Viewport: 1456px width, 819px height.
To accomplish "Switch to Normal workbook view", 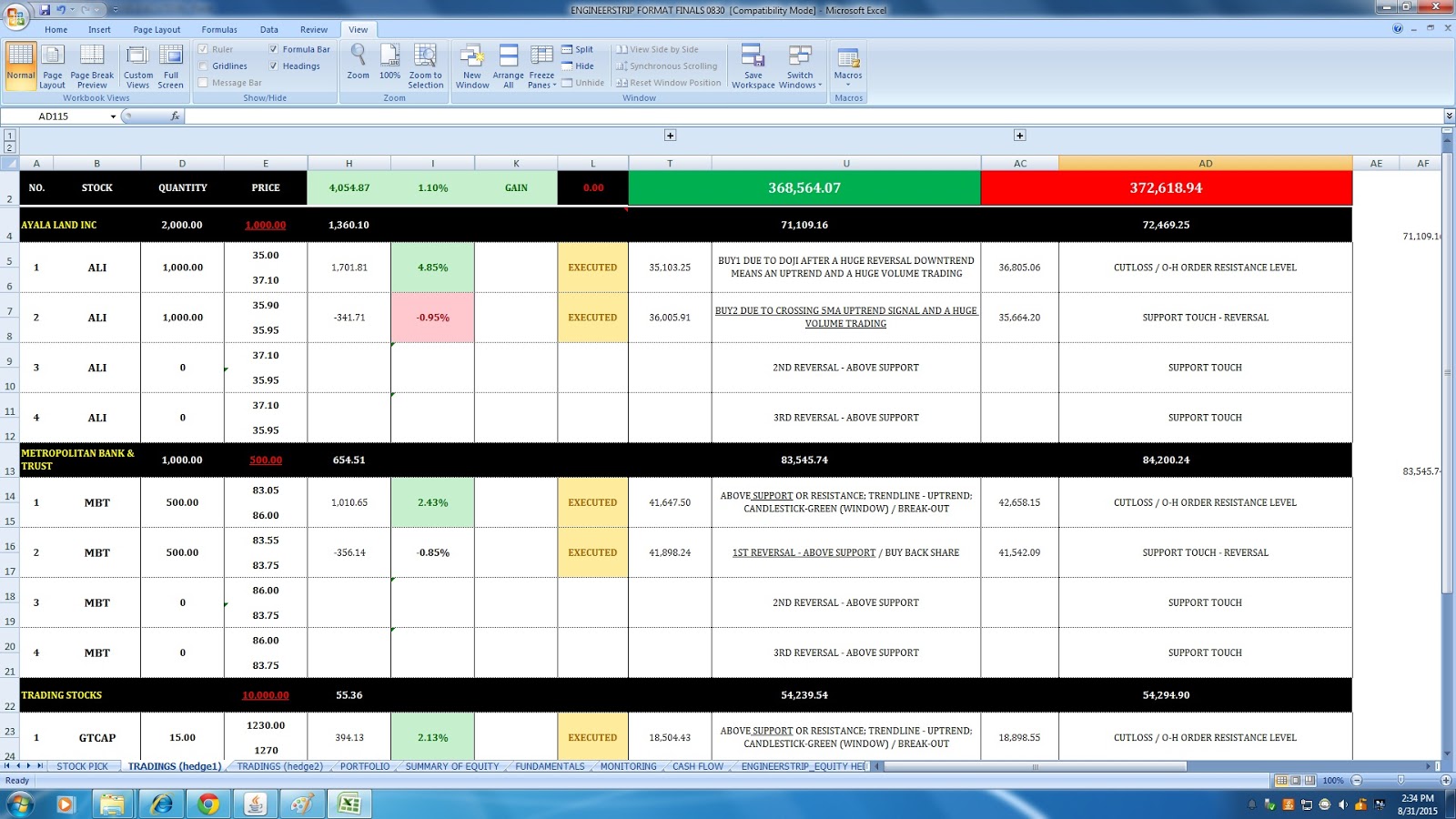I will tap(20, 66).
